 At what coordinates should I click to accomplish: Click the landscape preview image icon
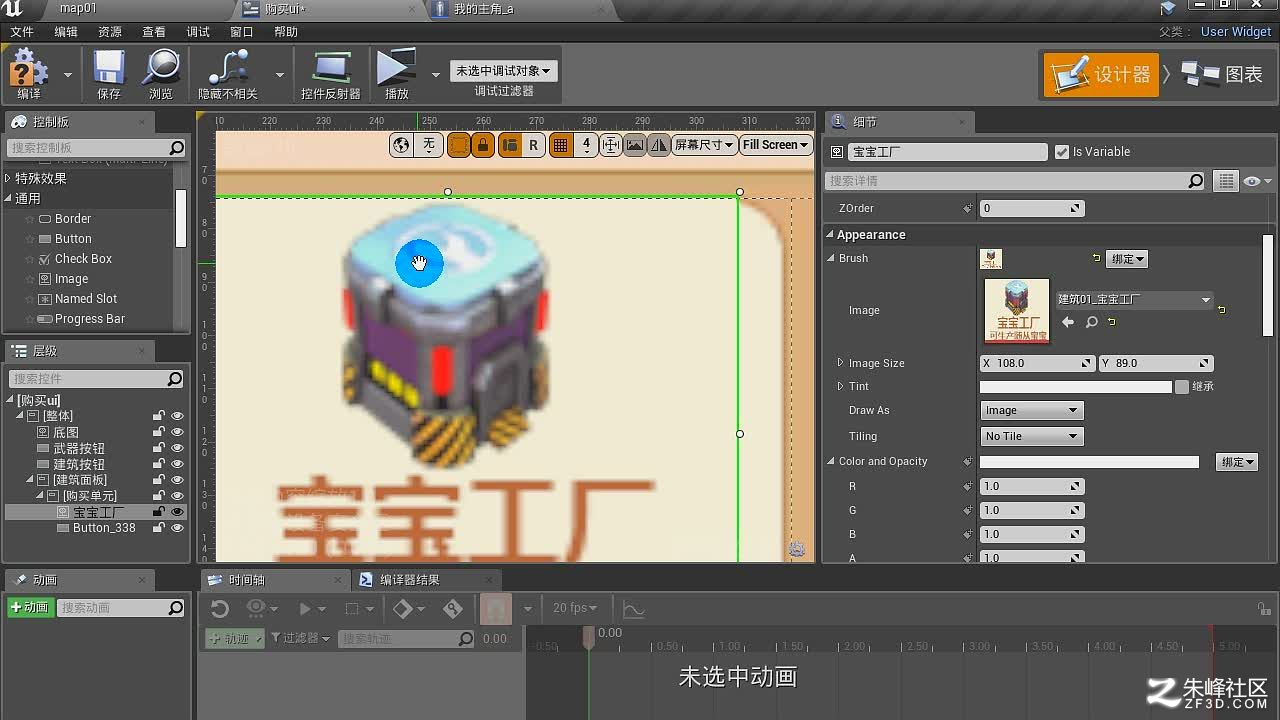pos(635,145)
